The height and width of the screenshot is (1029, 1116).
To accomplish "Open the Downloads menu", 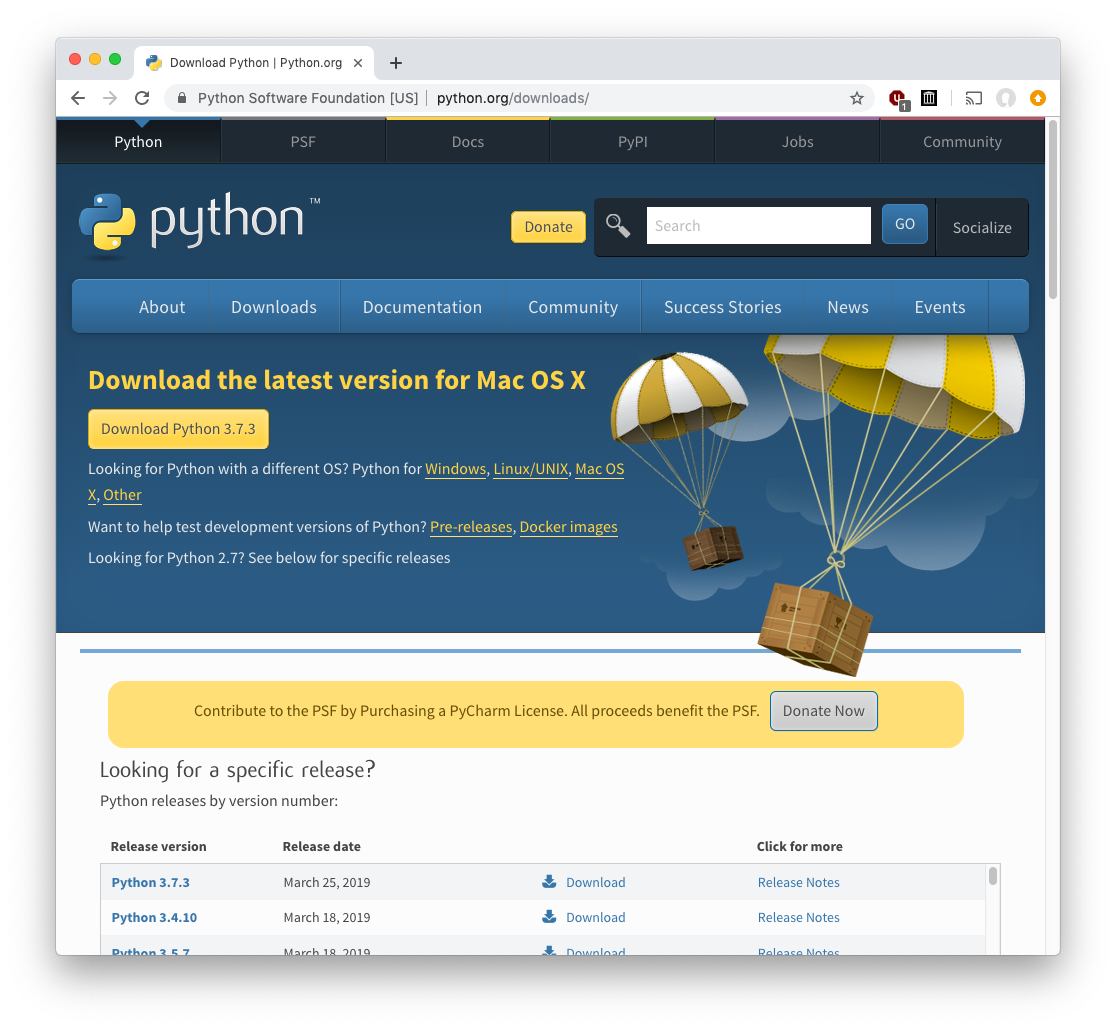I will [x=274, y=307].
